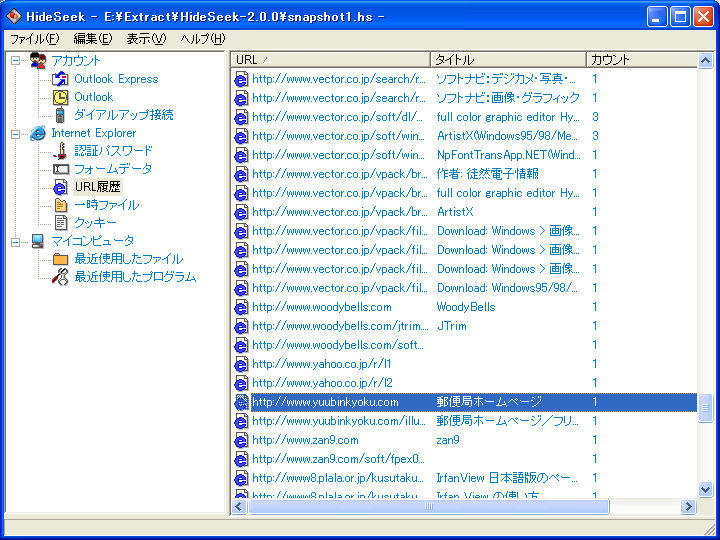The width and height of the screenshot is (720, 540).
Task: Sort by the URL column header
Action: pos(331,60)
